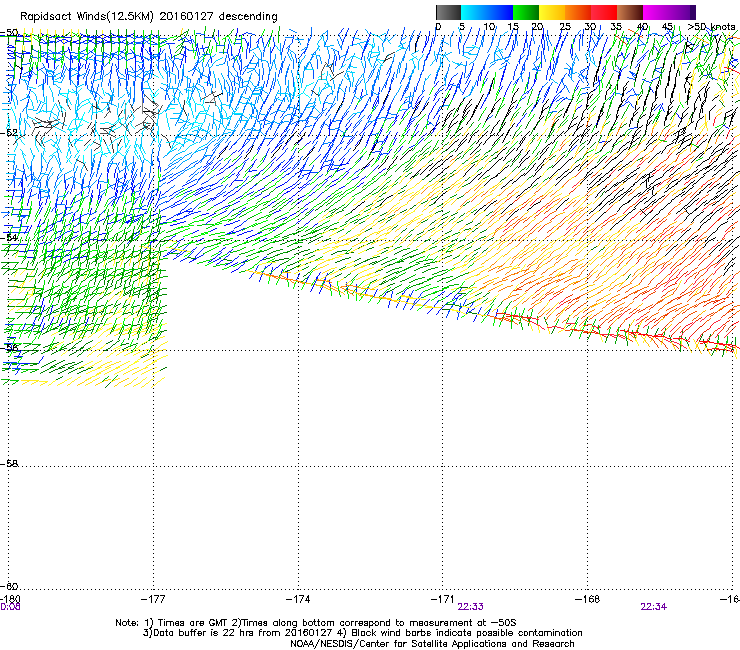Click the dark purple 45-50 knots legend segment
The width and height of the screenshot is (740, 650).
tap(682, 12)
